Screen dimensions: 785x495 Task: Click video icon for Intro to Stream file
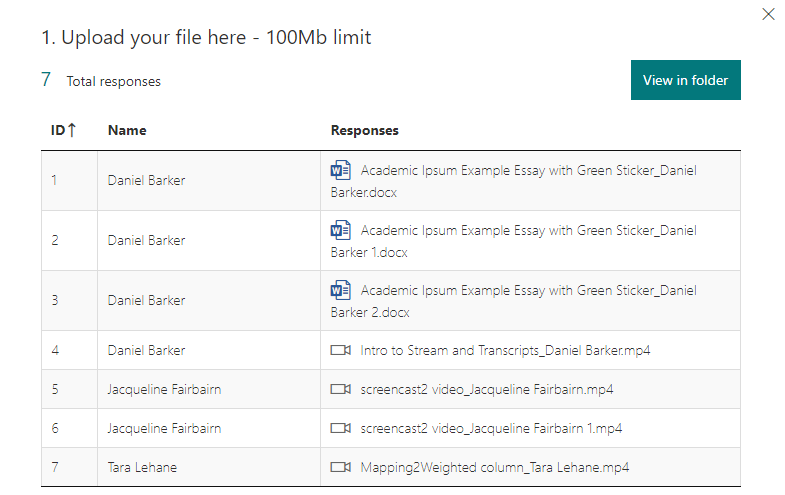point(340,350)
